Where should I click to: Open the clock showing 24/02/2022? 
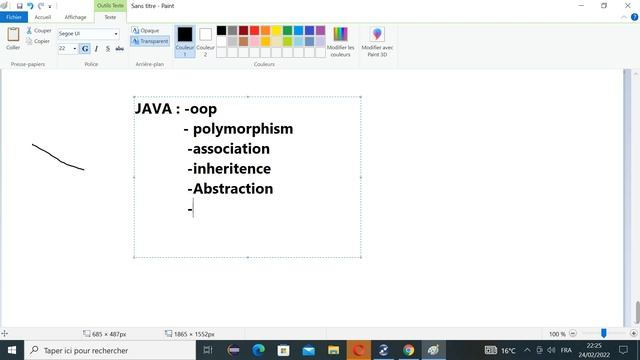point(594,350)
